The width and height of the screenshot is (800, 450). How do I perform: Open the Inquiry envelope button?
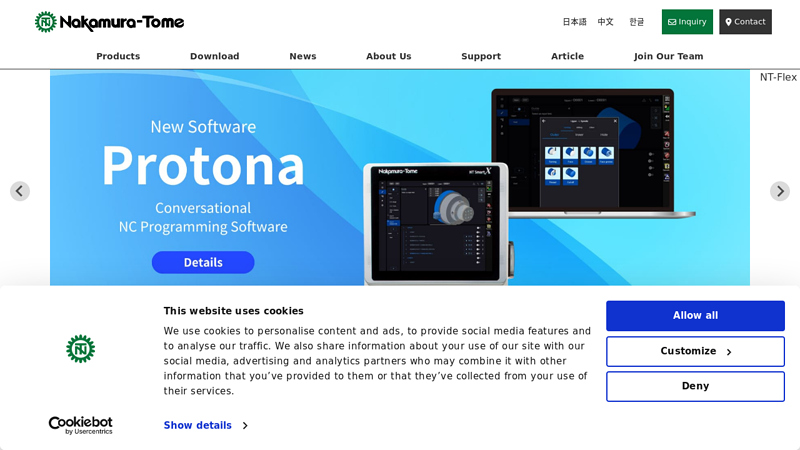click(687, 22)
